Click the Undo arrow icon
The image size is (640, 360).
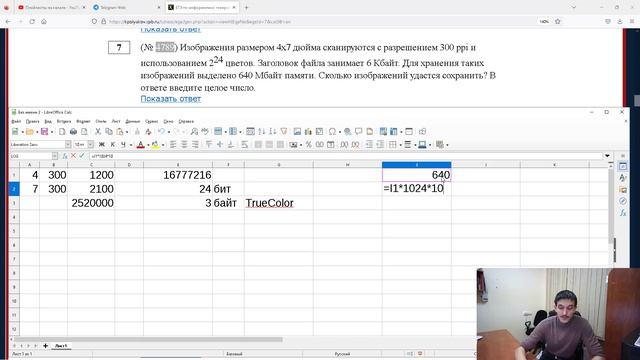point(161,131)
